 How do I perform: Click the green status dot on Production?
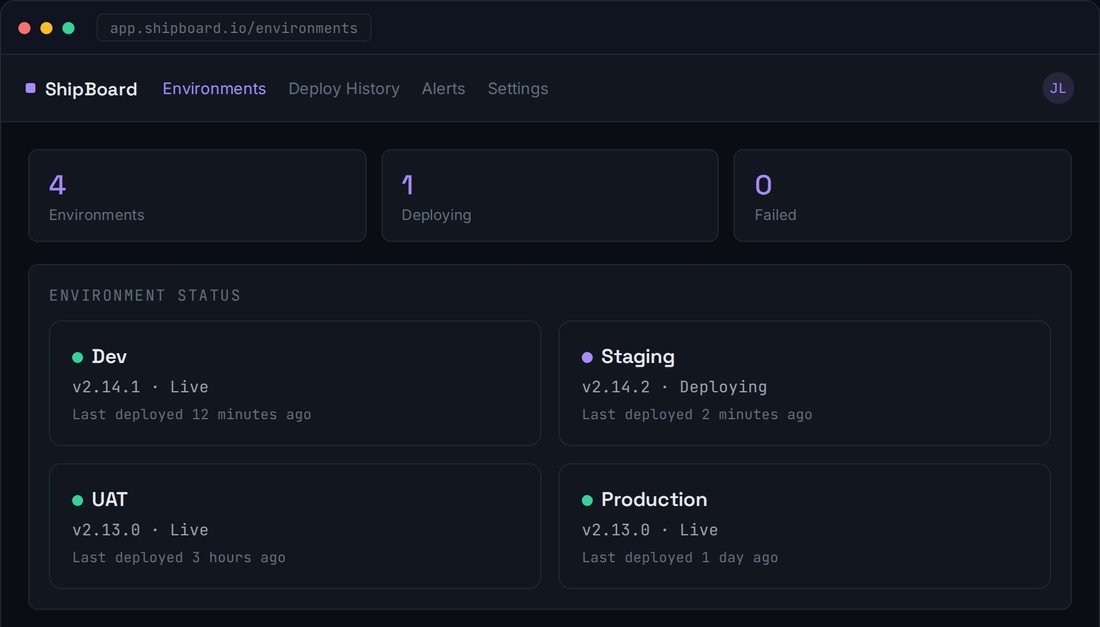point(587,501)
